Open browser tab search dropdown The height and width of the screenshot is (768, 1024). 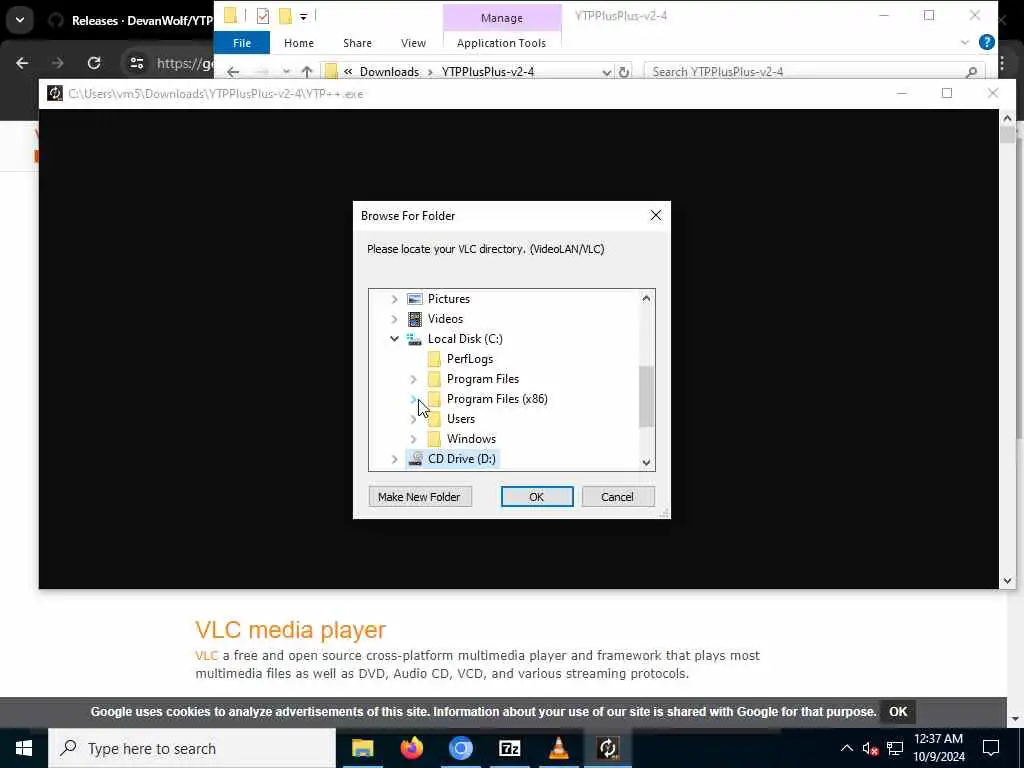pyautogui.click(x=20, y=20)
